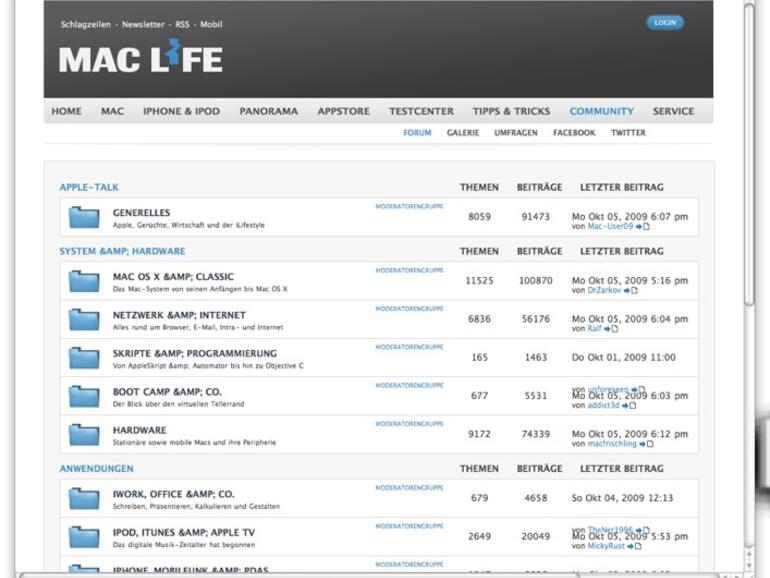Switch to the Umfragen sub-tab
Viewport: 770px width, 578px height.
[516, 133]
